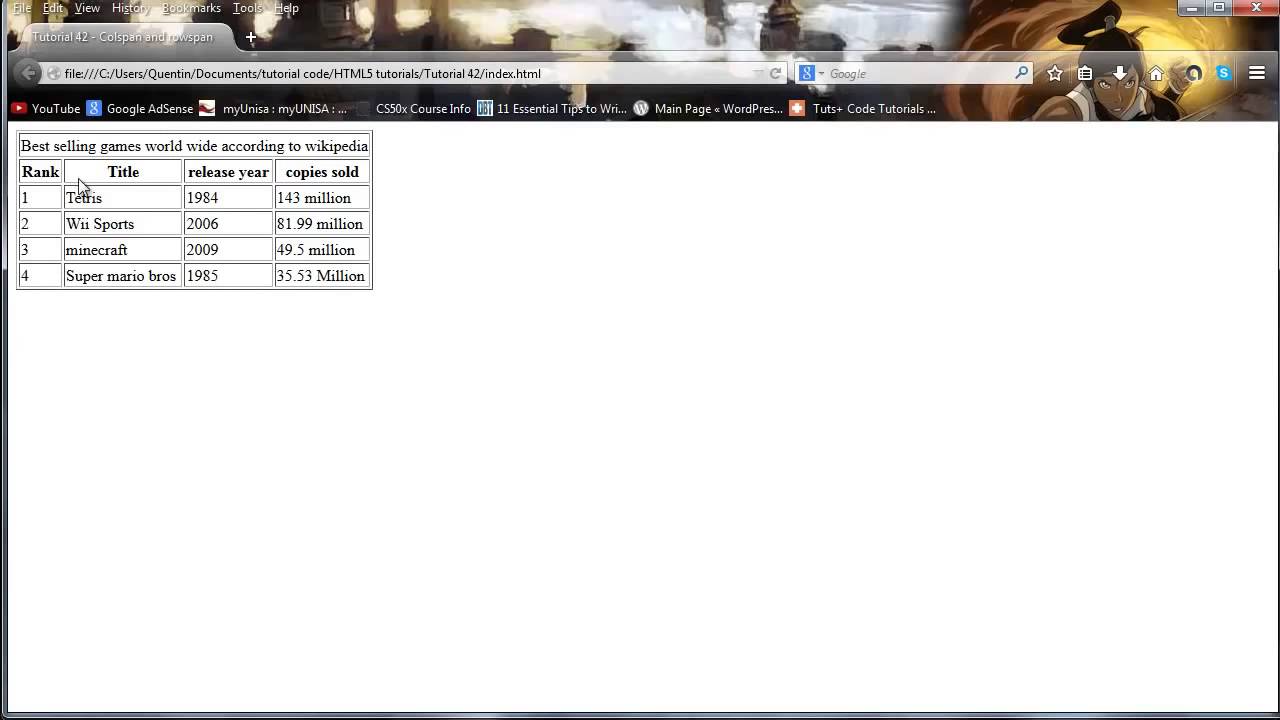Click rank 3 cell in minecraft row
This screenshot has width=1280, height=720.
point(41,250)
